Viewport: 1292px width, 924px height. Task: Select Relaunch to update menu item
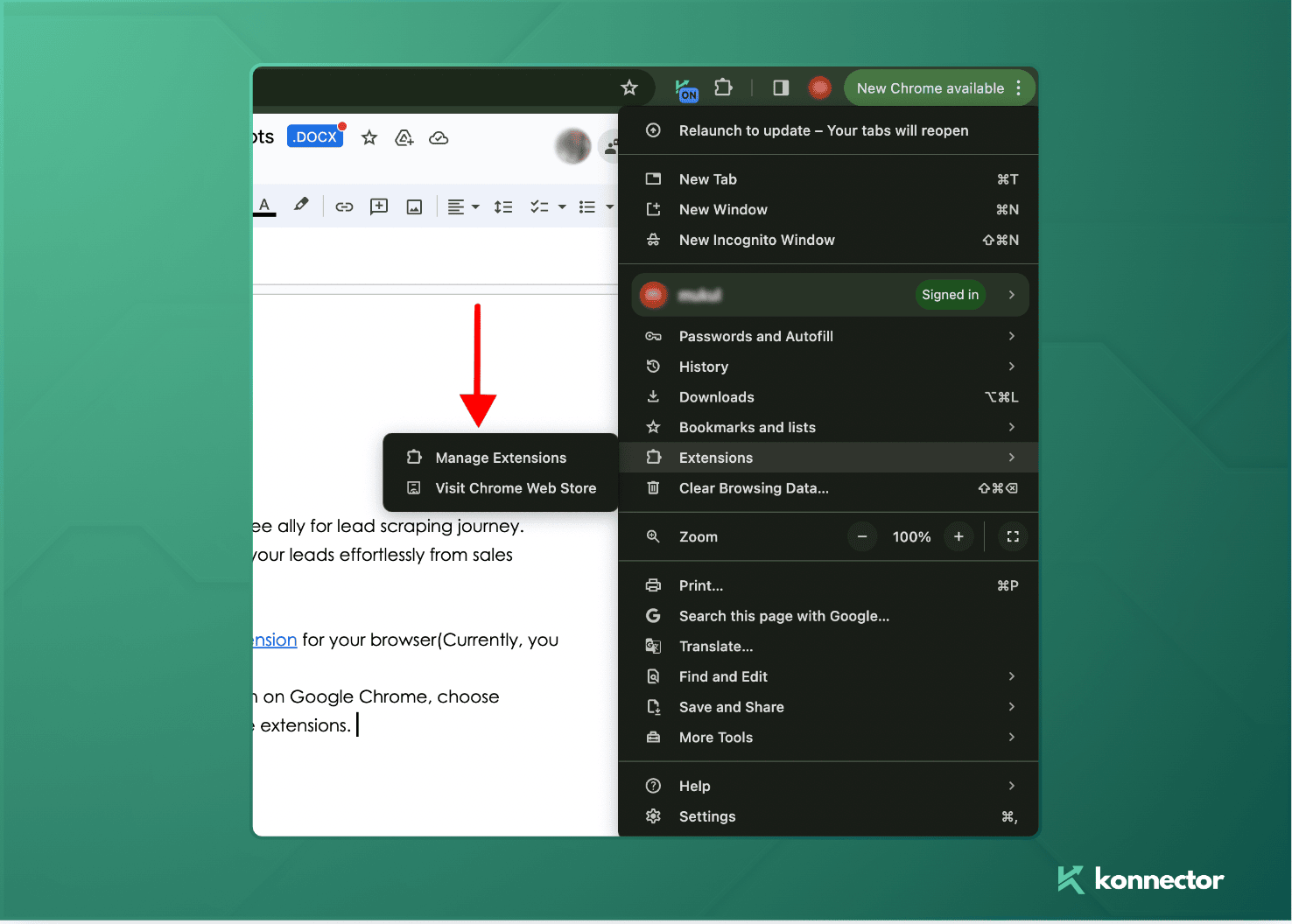[x=828, y=130]
